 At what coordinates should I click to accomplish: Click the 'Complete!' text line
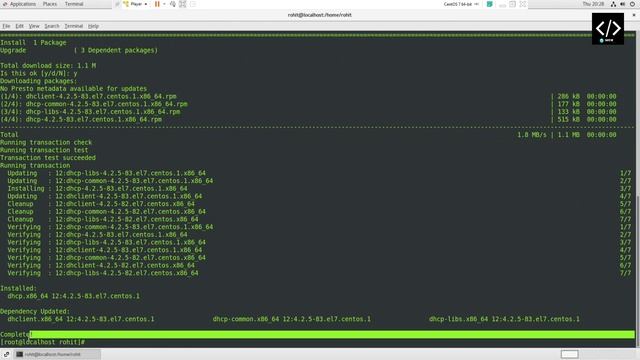pyautogui.click(x=15, y=335)
